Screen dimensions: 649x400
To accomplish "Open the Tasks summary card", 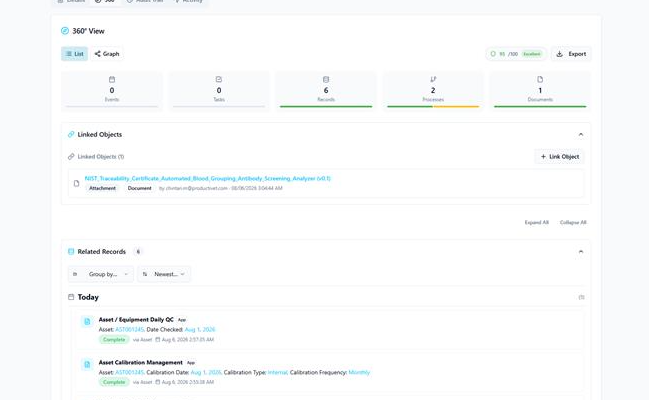I will coord(219,91).
